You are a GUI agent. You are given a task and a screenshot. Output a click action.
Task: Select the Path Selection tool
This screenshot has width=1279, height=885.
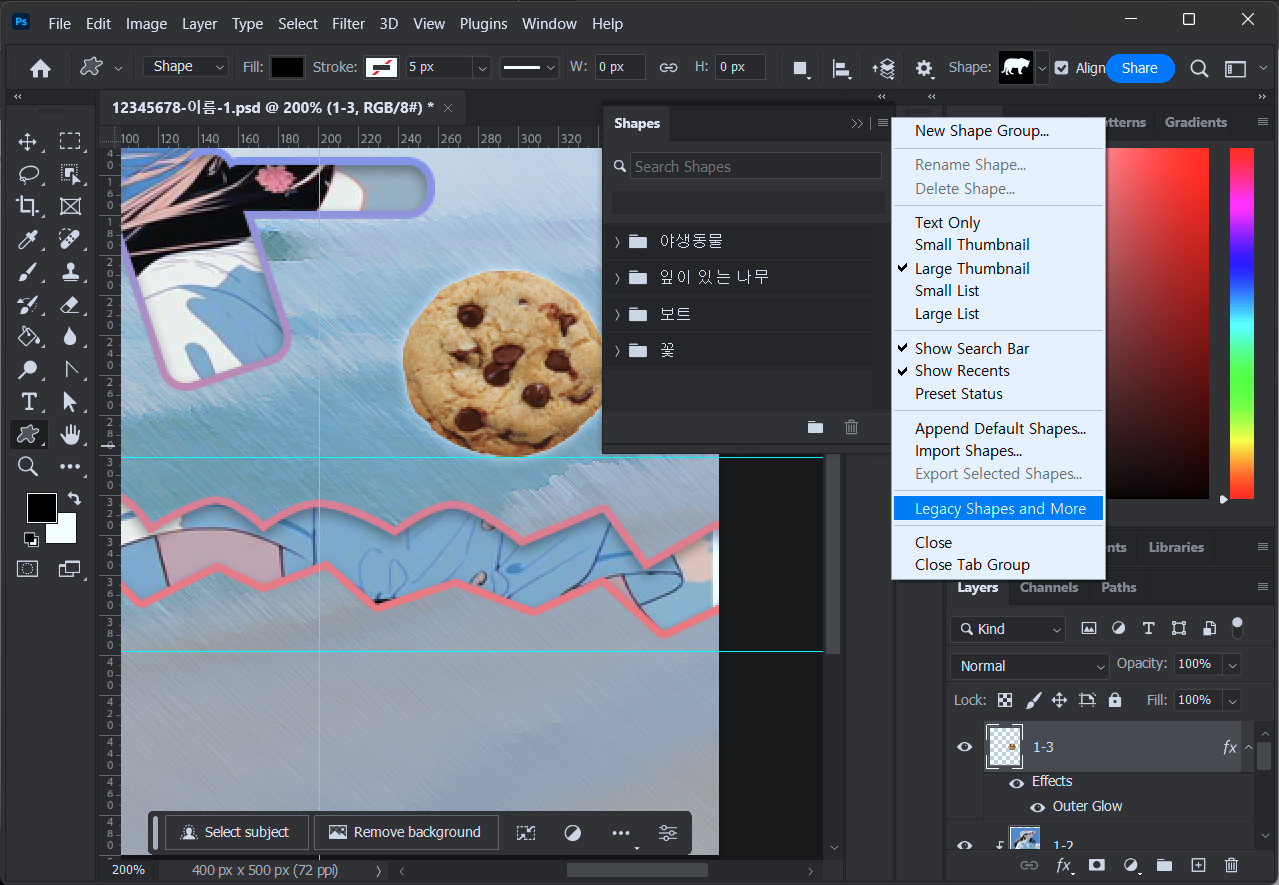click(70, 402)
